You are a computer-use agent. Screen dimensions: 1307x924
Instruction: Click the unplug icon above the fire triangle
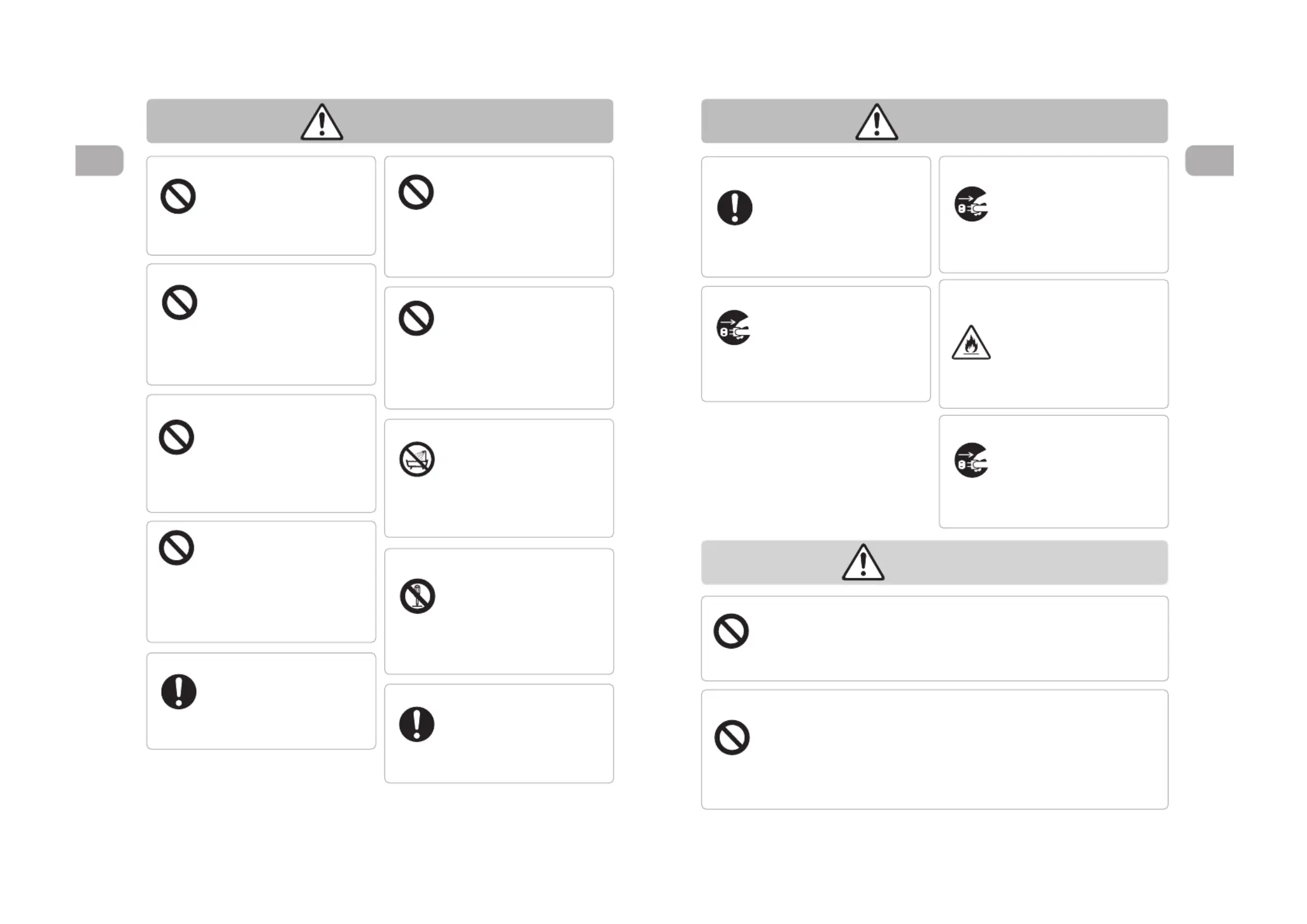[972, 204]
